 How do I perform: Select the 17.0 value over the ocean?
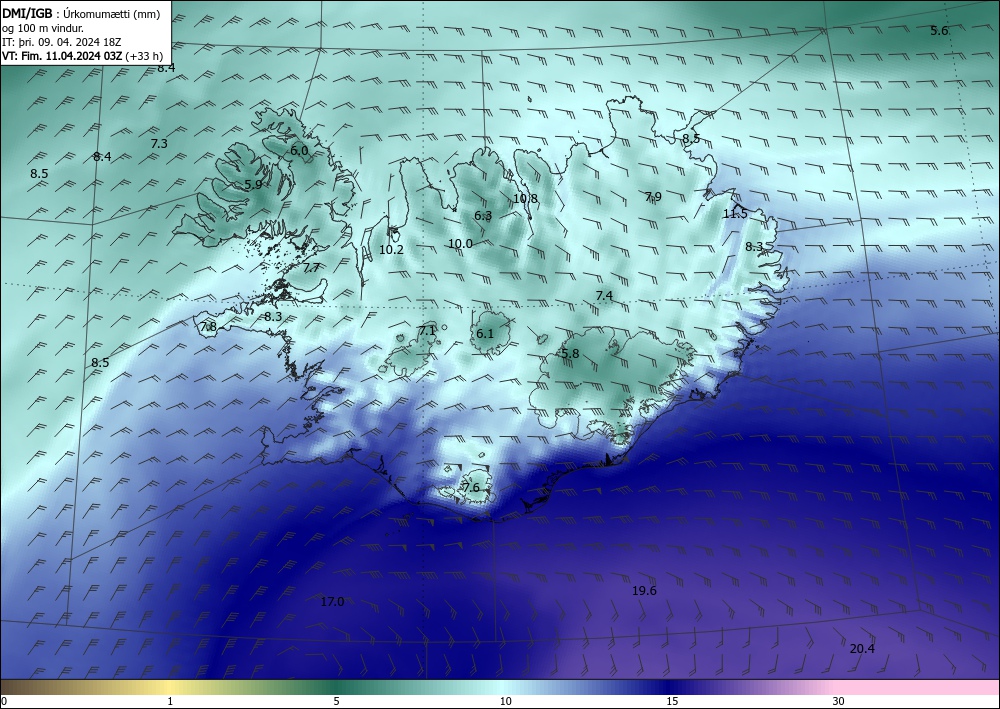(x=332, y=602)
